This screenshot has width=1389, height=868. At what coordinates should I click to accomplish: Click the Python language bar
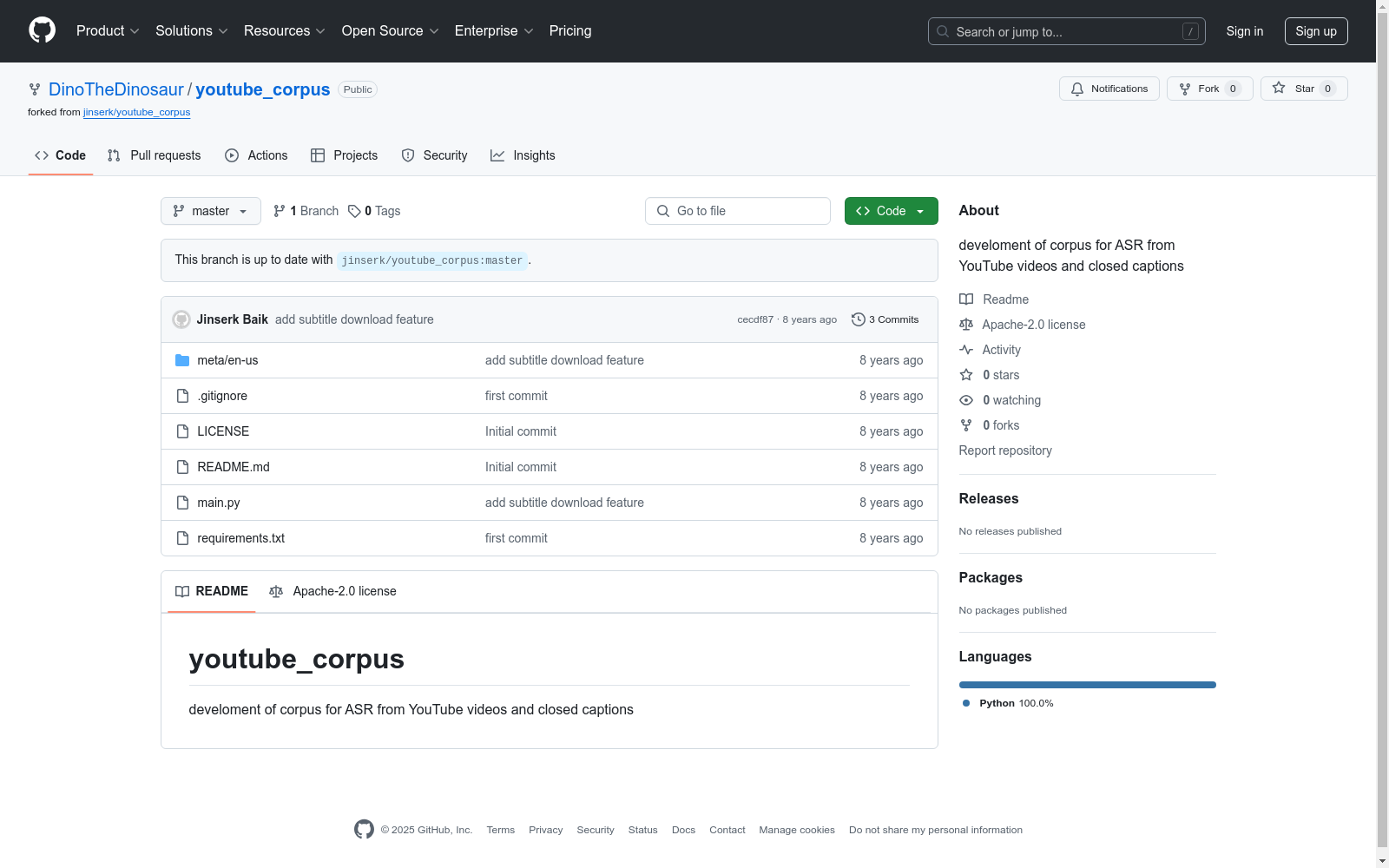coord(1088,685)
